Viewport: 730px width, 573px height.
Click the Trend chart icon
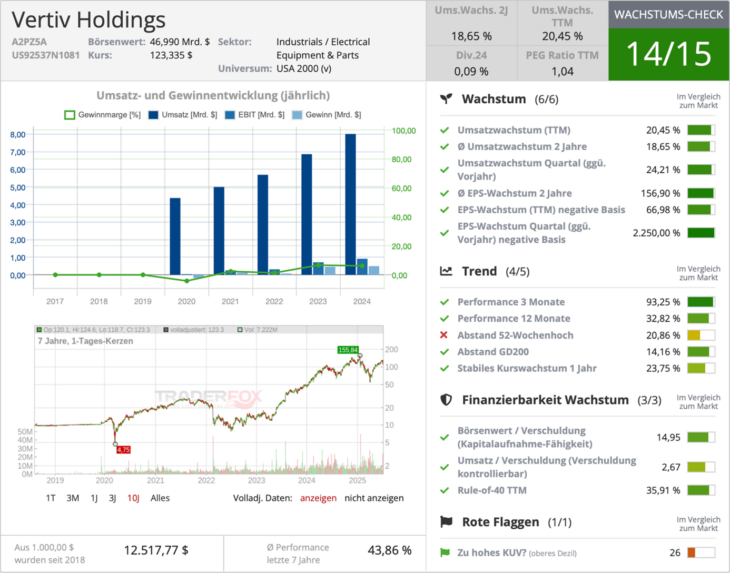coord(446,271)
